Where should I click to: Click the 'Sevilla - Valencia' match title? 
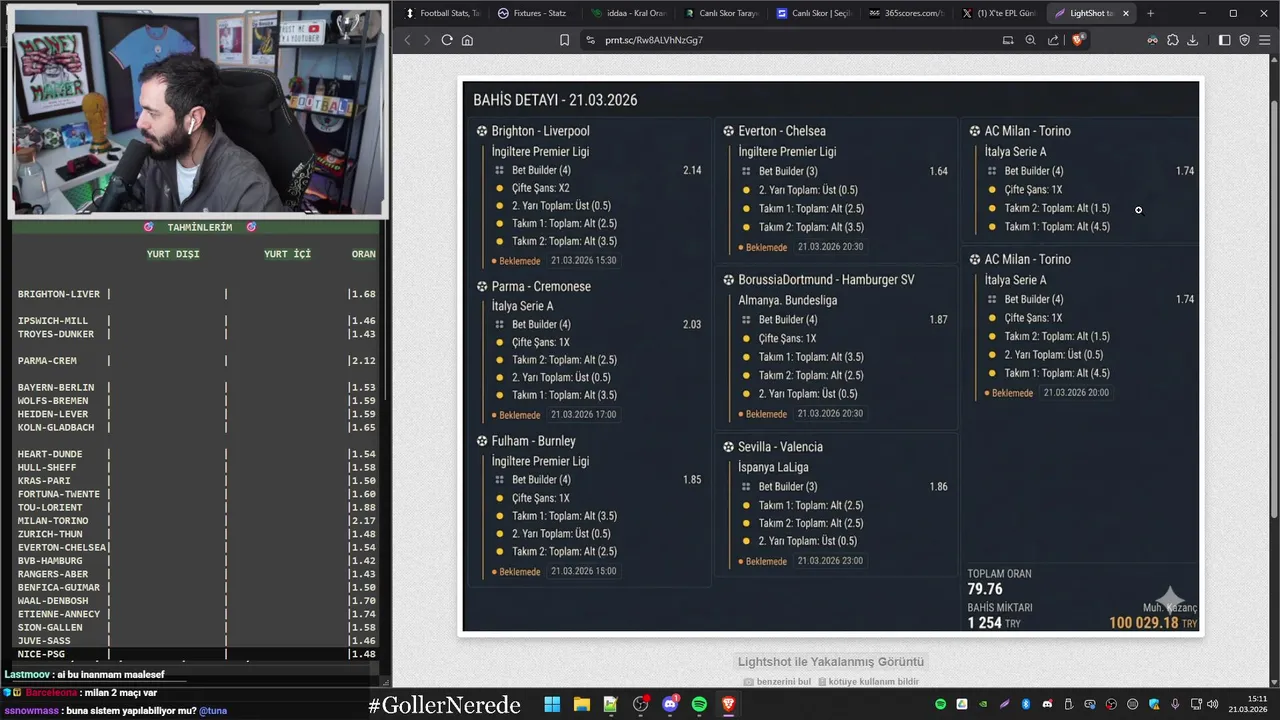tap(780, 447)
